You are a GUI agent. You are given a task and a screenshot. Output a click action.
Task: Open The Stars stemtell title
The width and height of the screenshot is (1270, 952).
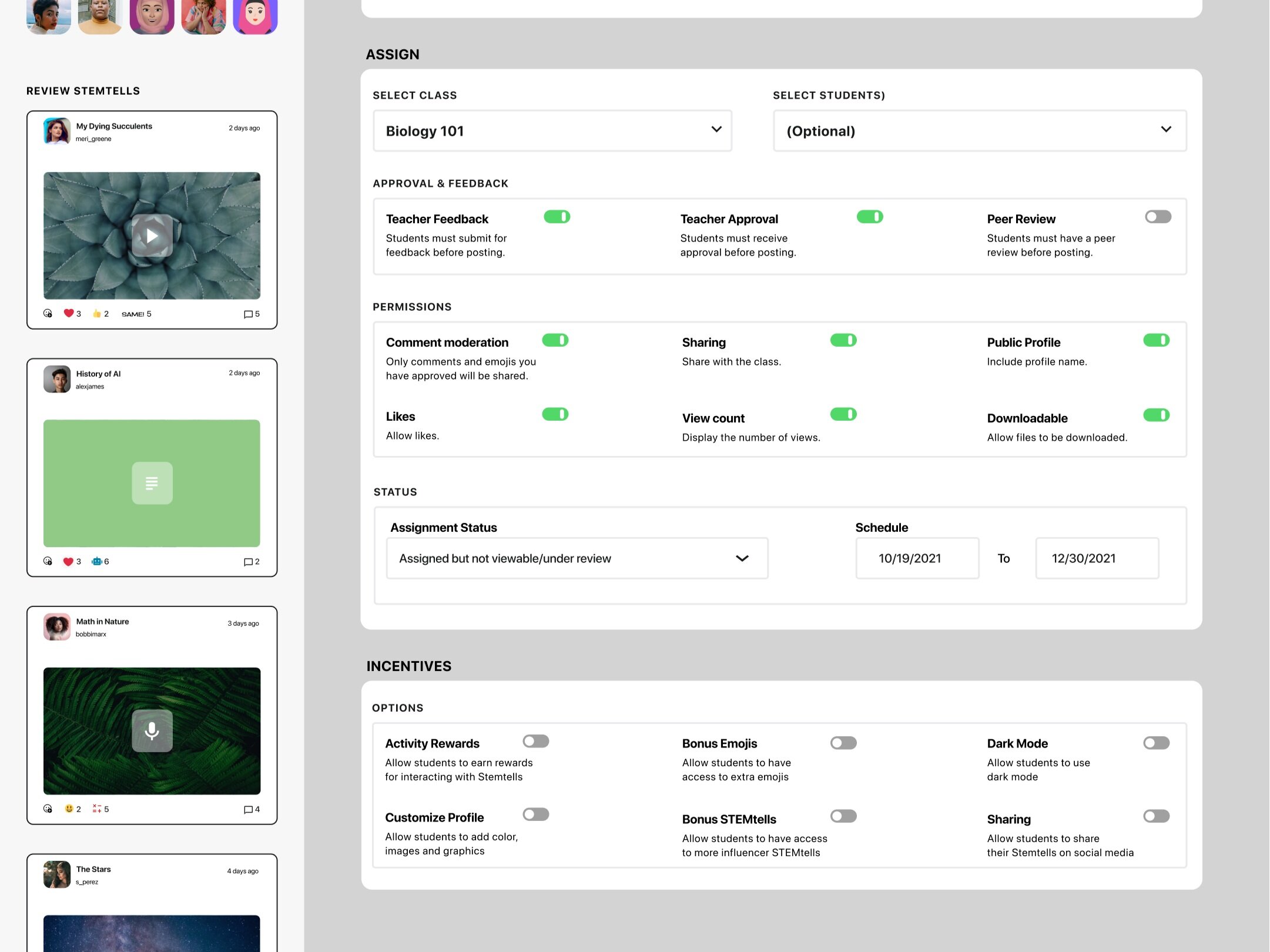pyautogui.click(x=93, y=869)
